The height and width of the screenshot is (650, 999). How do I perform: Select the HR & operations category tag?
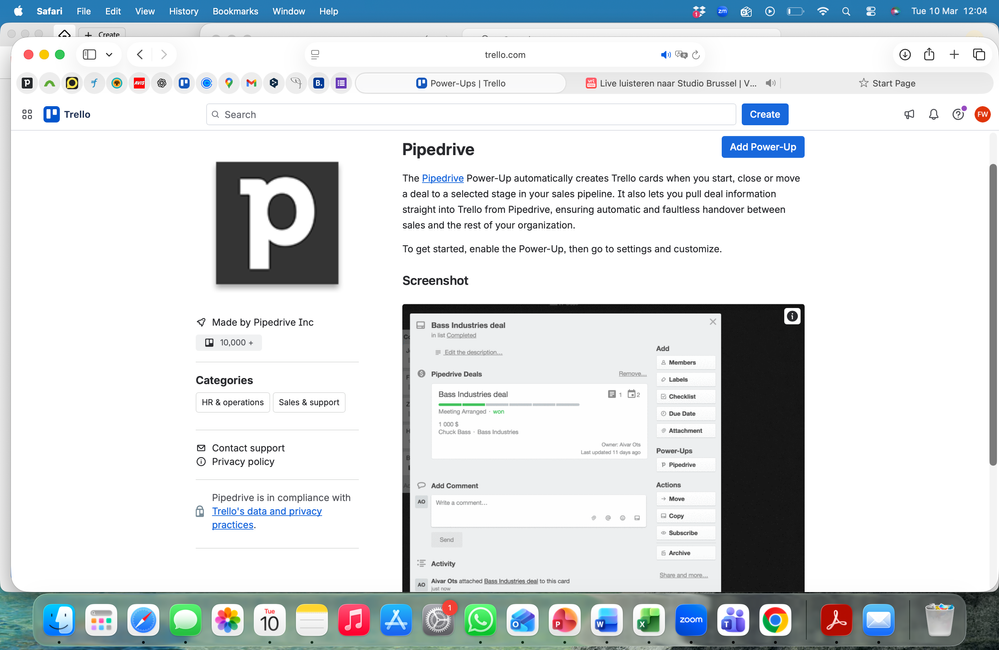(x=233, y=402)
